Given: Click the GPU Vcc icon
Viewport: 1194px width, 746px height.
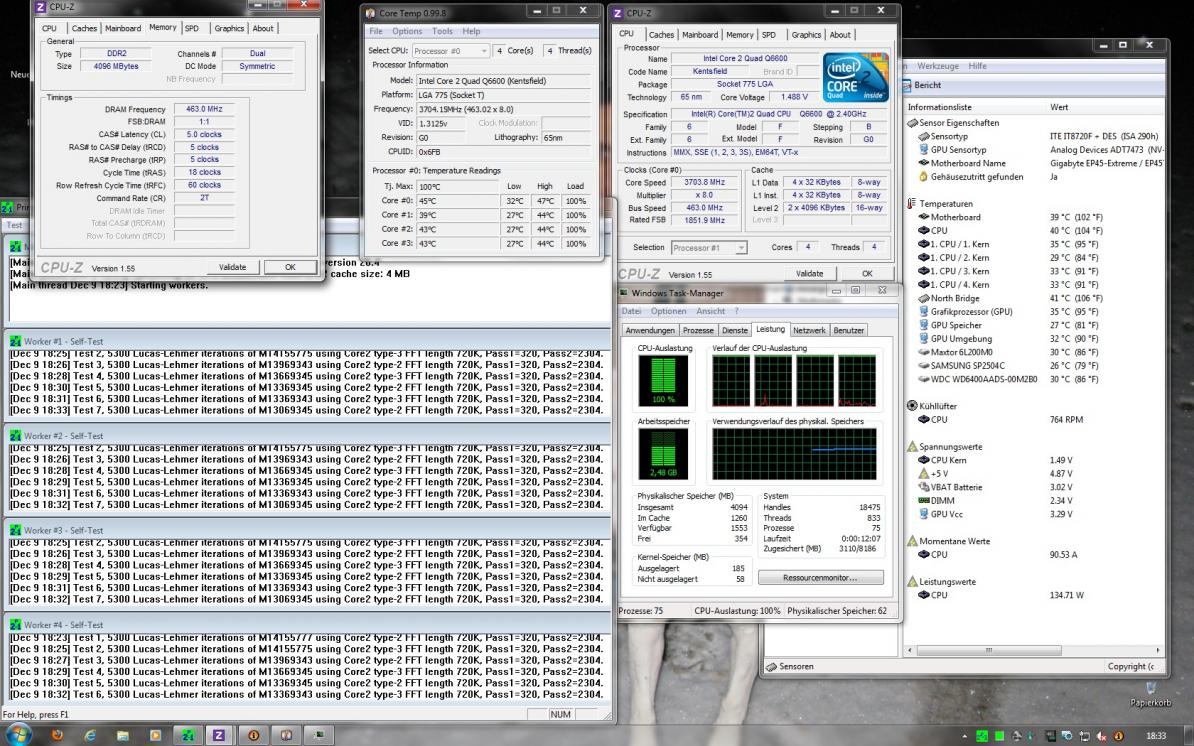Looking at the screenshot, I should pyautogui.click(x=924, y=514).
